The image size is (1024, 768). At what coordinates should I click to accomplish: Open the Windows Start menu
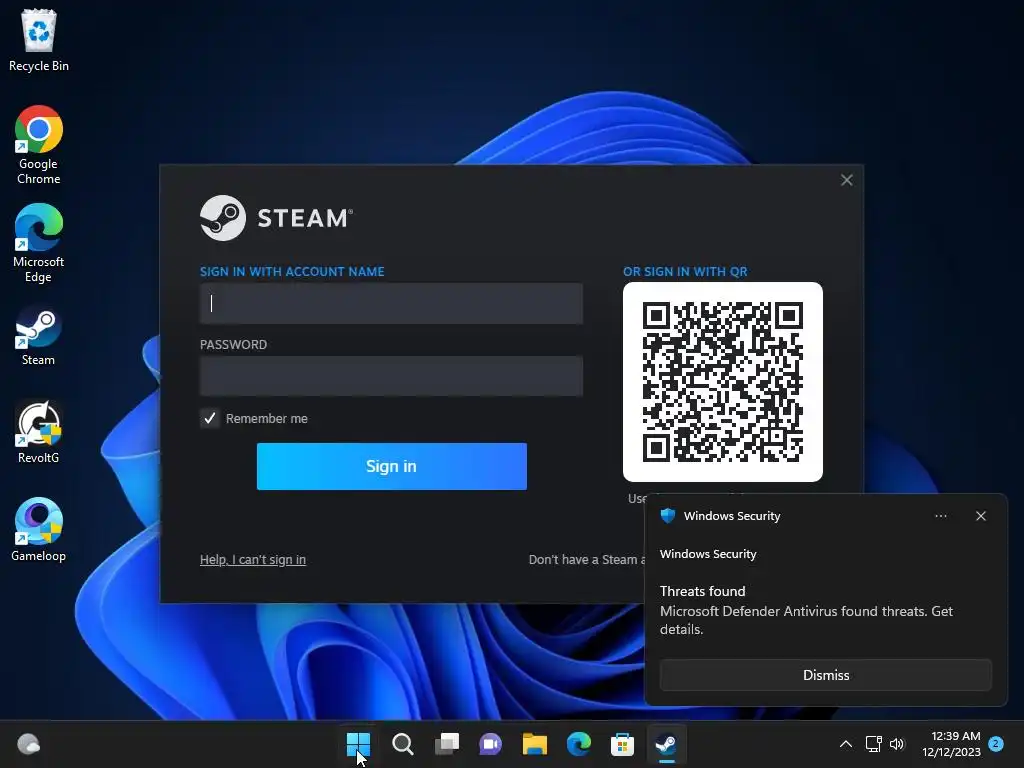point(359,744)
